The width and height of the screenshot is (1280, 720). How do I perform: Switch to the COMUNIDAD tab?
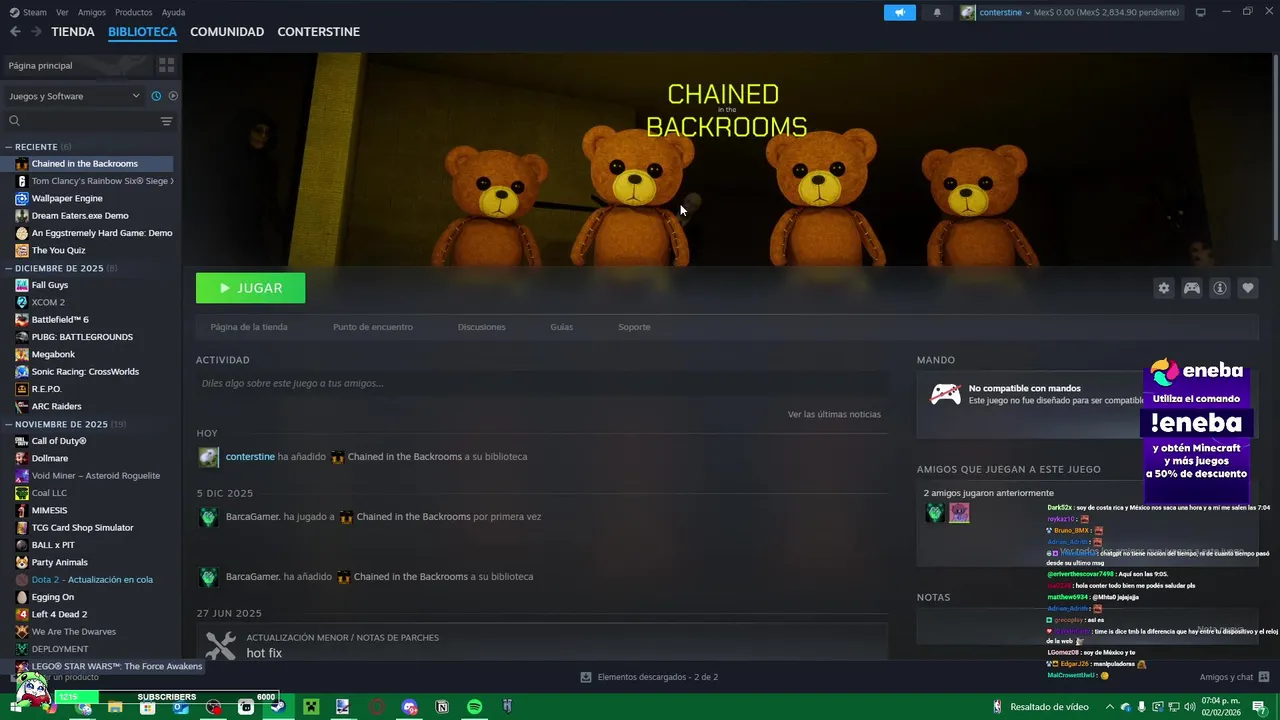click(x=227, y=32)
